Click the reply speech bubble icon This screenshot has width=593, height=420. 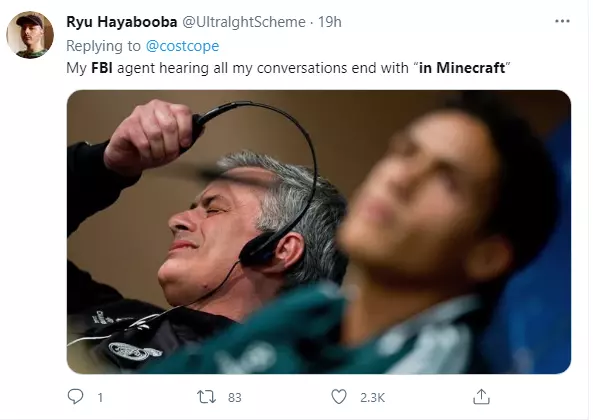tap(75, 397)
